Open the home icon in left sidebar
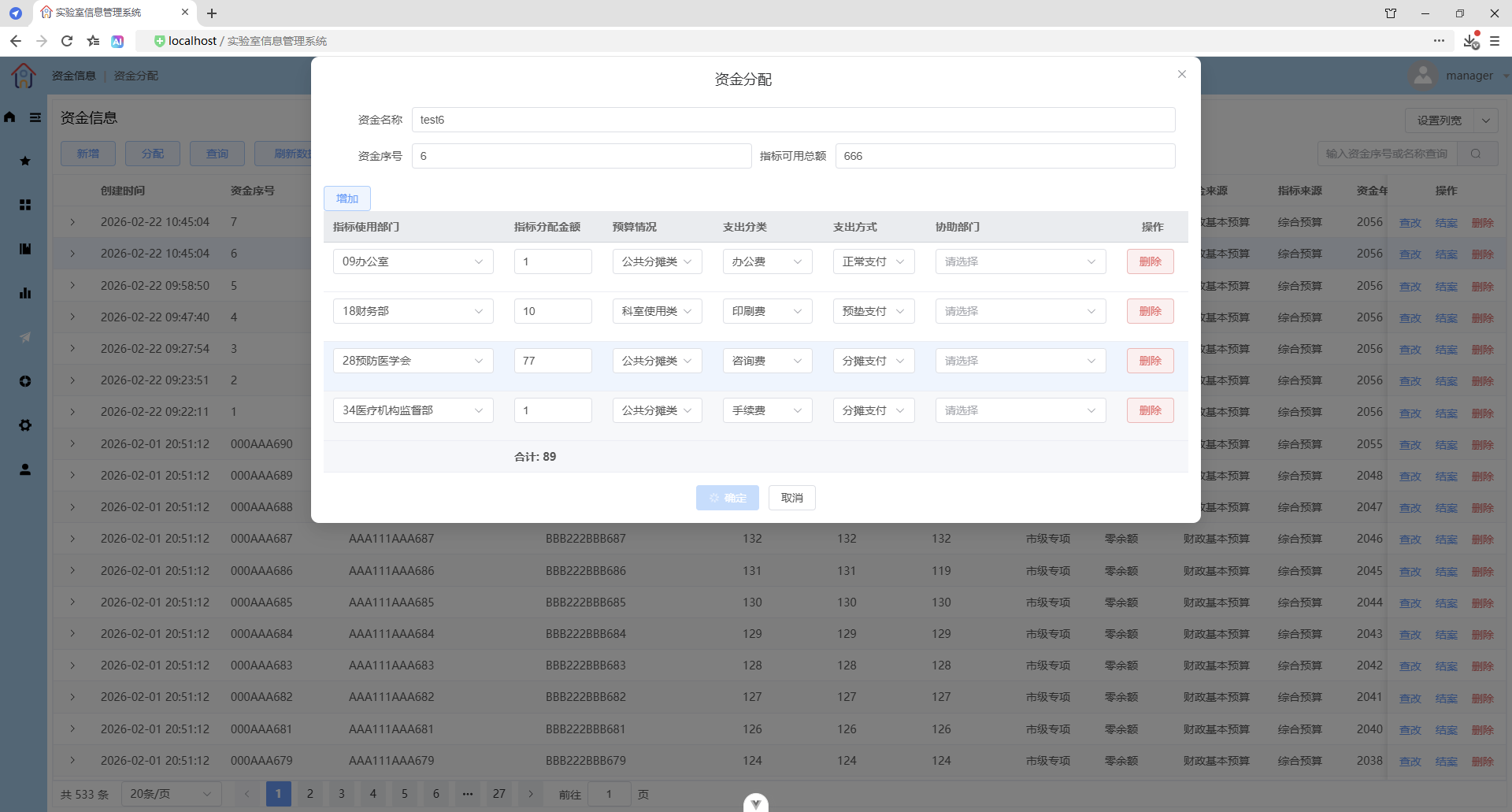Image resolution: width=1512 pixels, height=812 pixels. [9, 117]
